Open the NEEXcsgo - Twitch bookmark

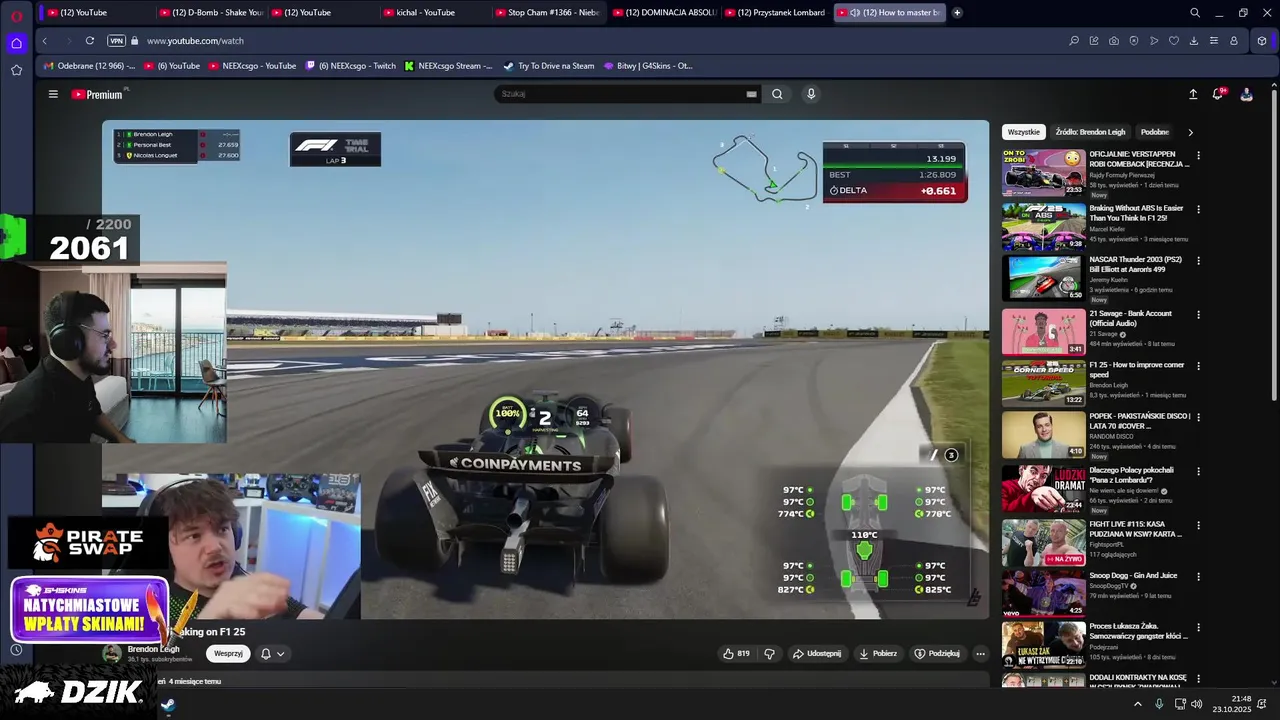click(x=350, y=66)
